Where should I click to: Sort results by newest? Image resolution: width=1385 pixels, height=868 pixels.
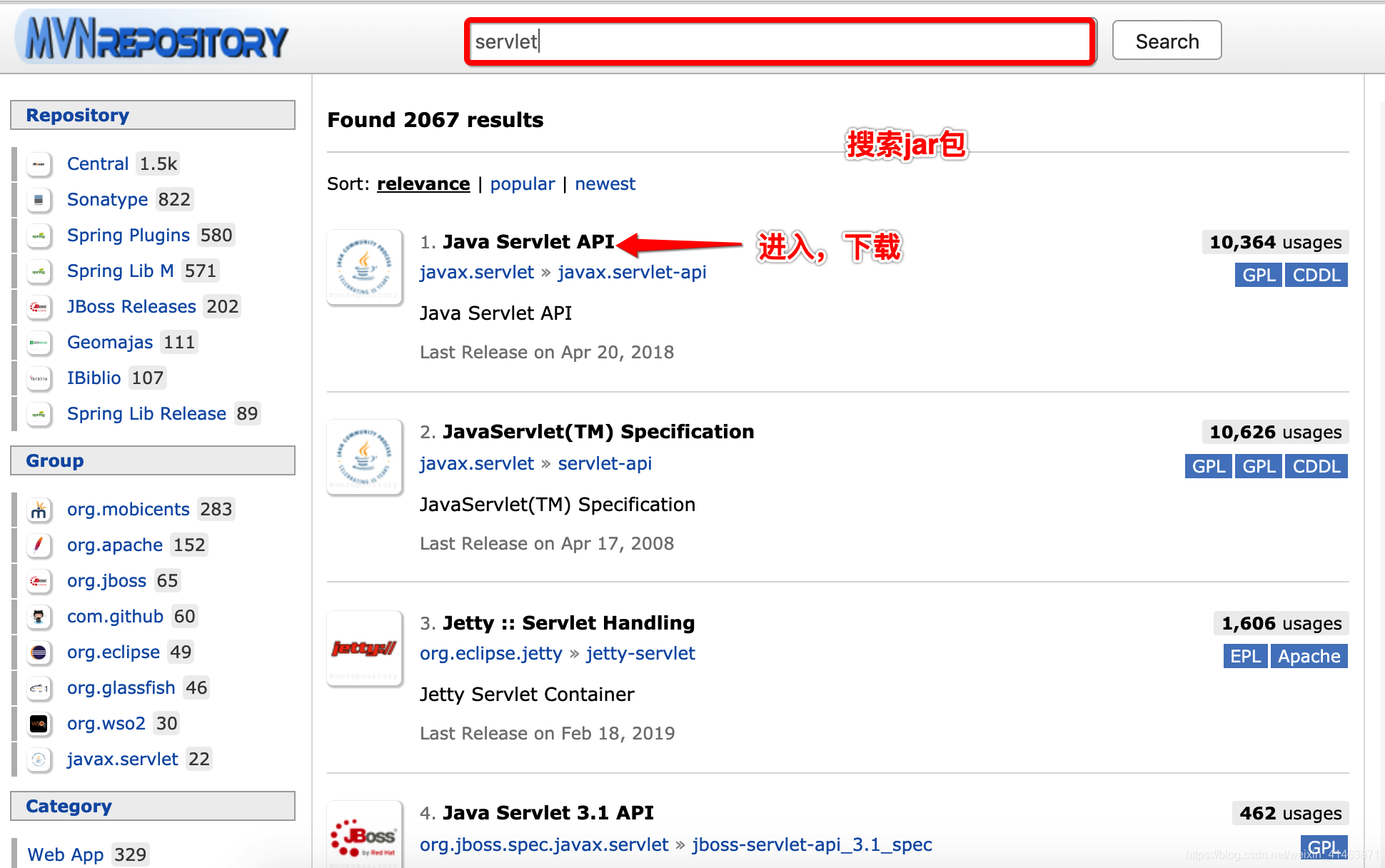coord(605,184)
